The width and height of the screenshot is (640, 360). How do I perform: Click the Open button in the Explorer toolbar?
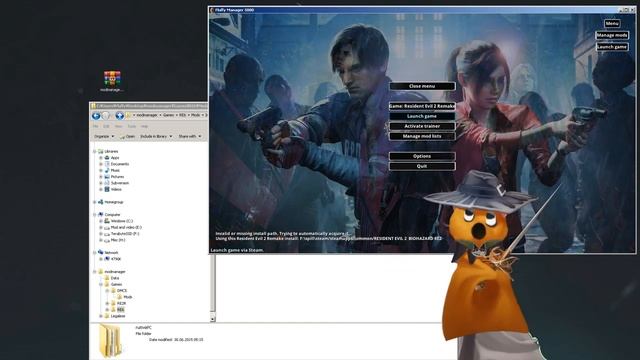point(127,136)
